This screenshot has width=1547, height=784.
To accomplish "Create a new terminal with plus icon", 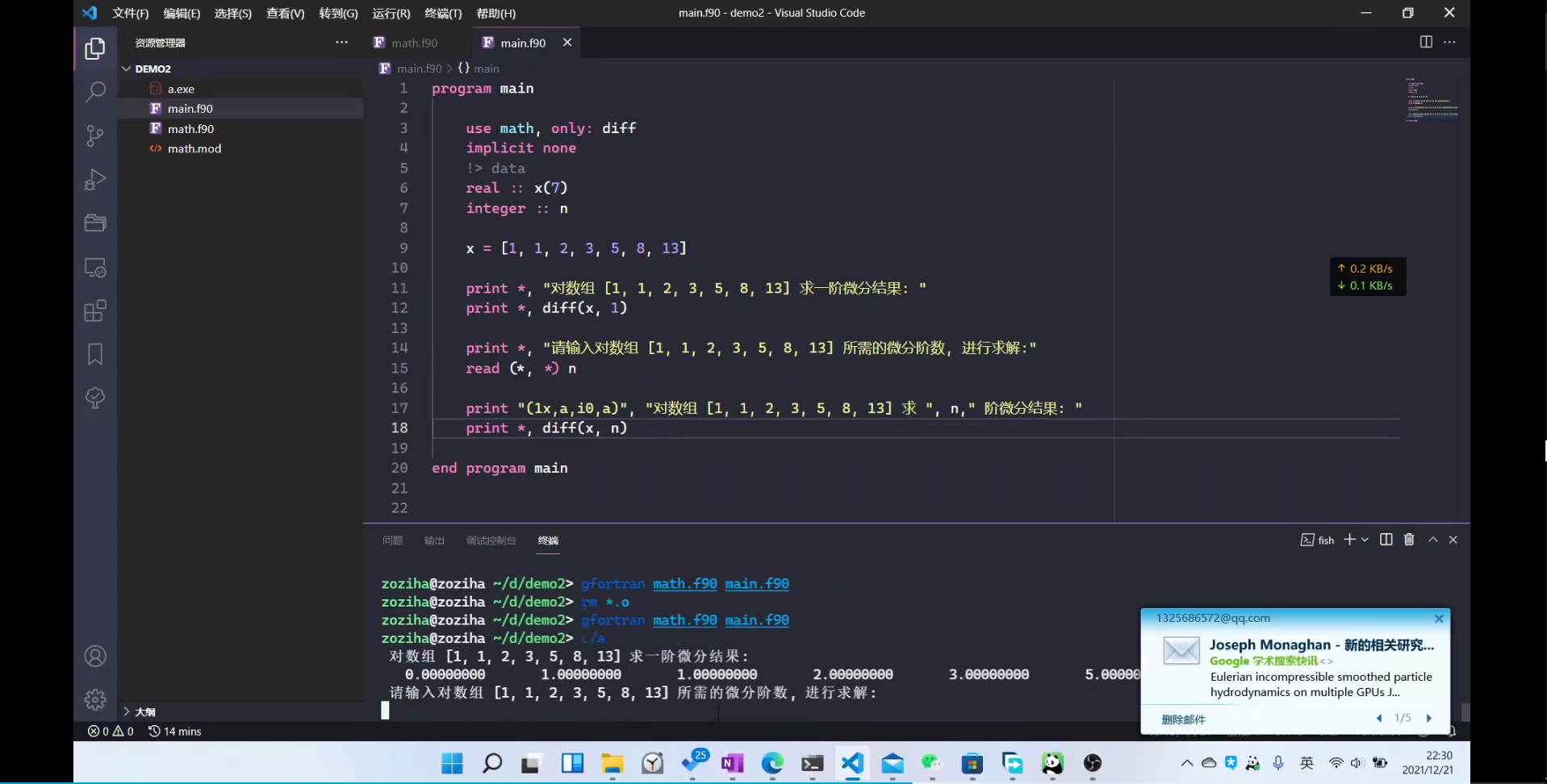I will (1349, 540).
